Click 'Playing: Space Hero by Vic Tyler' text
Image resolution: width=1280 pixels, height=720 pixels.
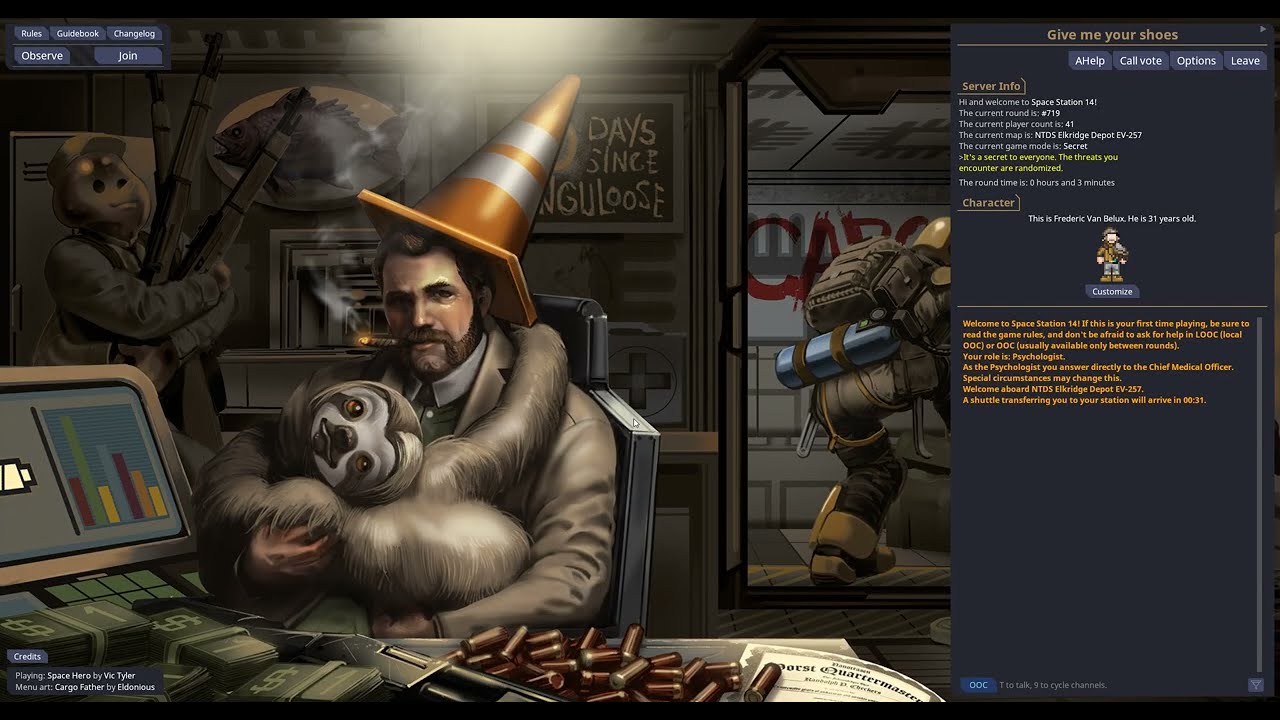[75, 676]
